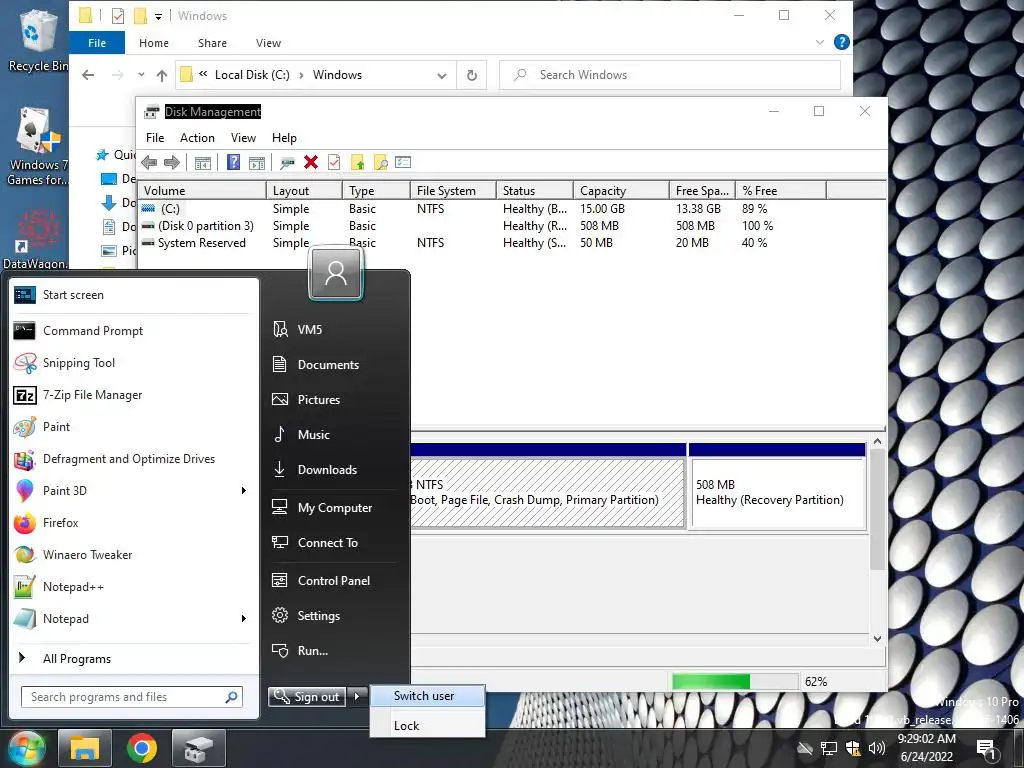1024x768 pixels.
Task: Open 7-Zip File Manager from Start menu
Action: [x=134, y=394]
